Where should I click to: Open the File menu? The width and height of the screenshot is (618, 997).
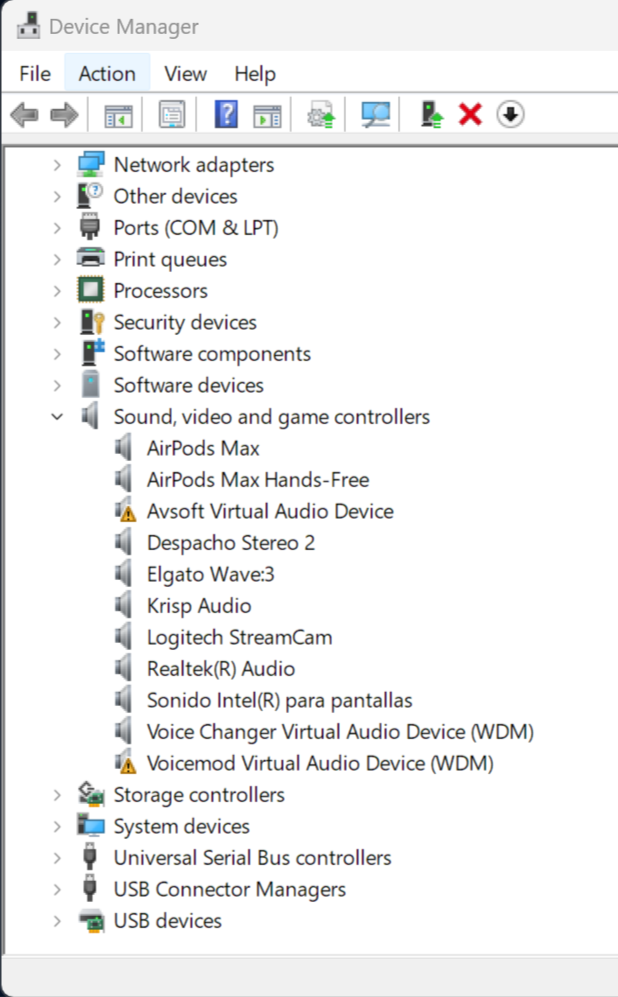tap(35, 74)
